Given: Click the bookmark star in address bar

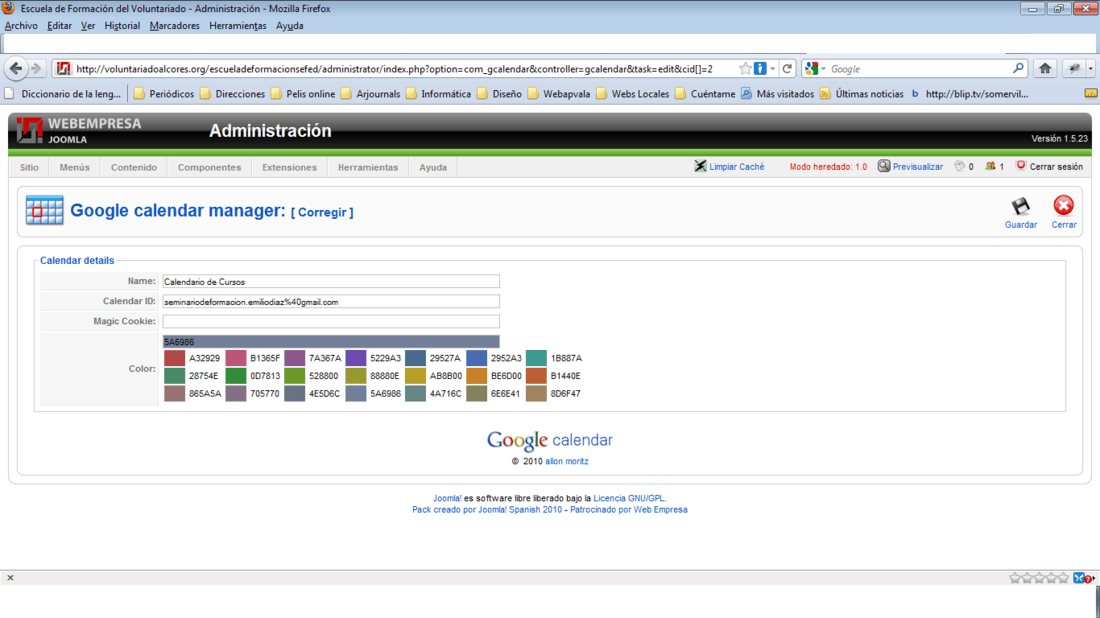Looking at the screenshot, I should click(745, 69).
